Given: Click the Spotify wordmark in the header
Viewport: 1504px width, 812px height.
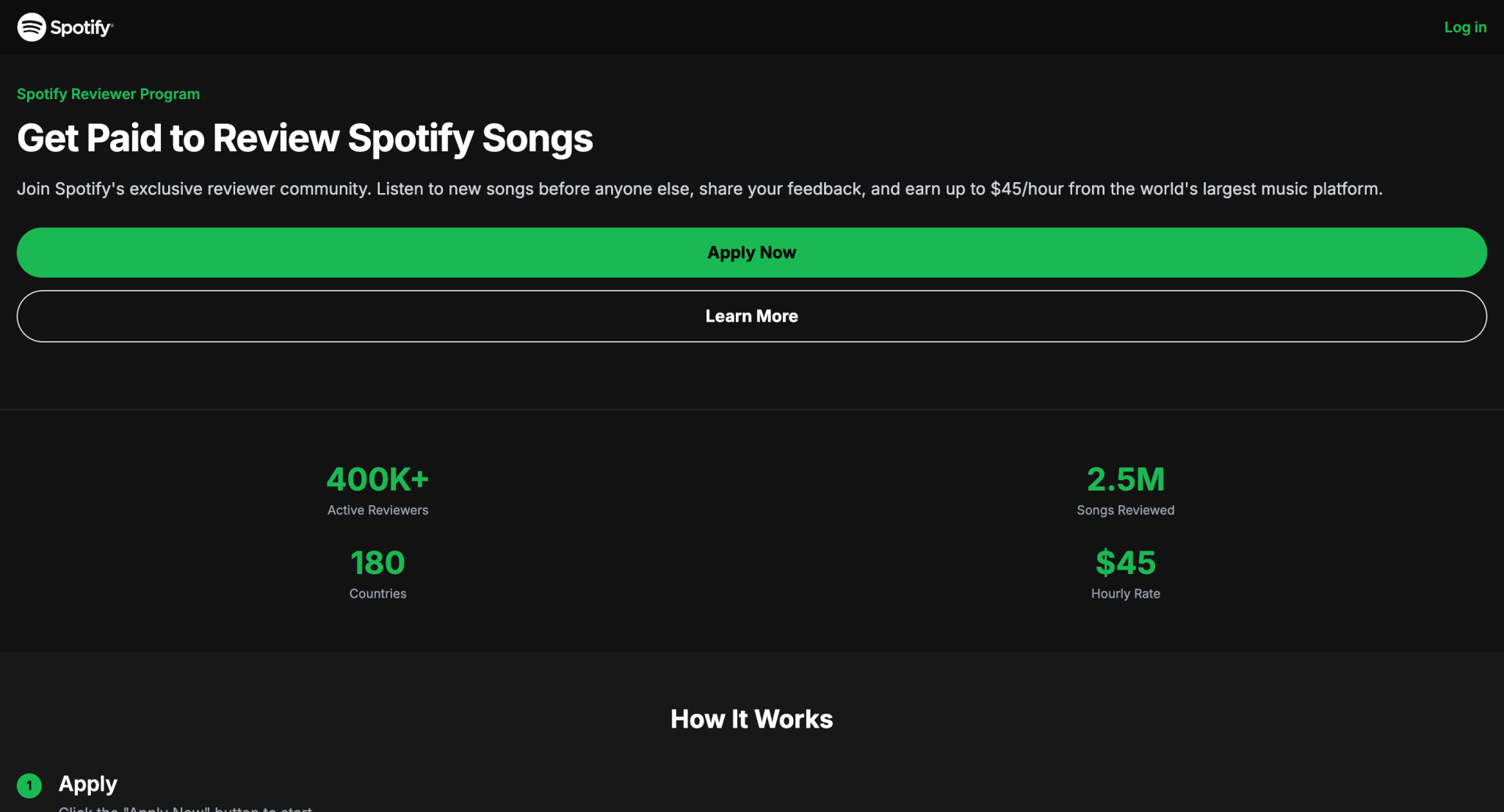Looking at the screenshot, I should (x=81, y=26).
